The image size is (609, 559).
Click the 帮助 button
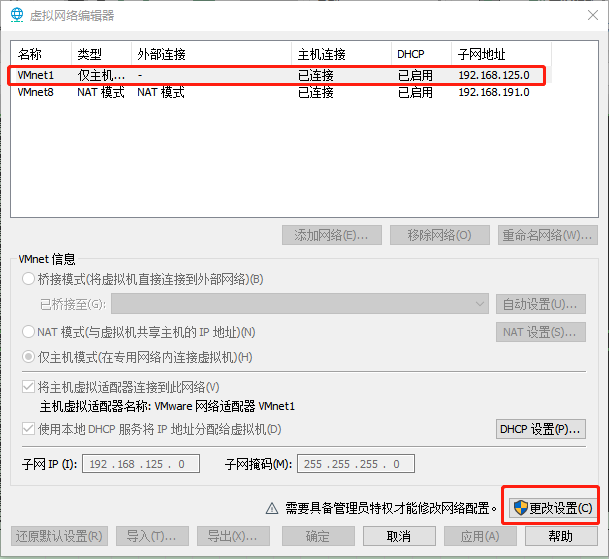click(561, 536)
